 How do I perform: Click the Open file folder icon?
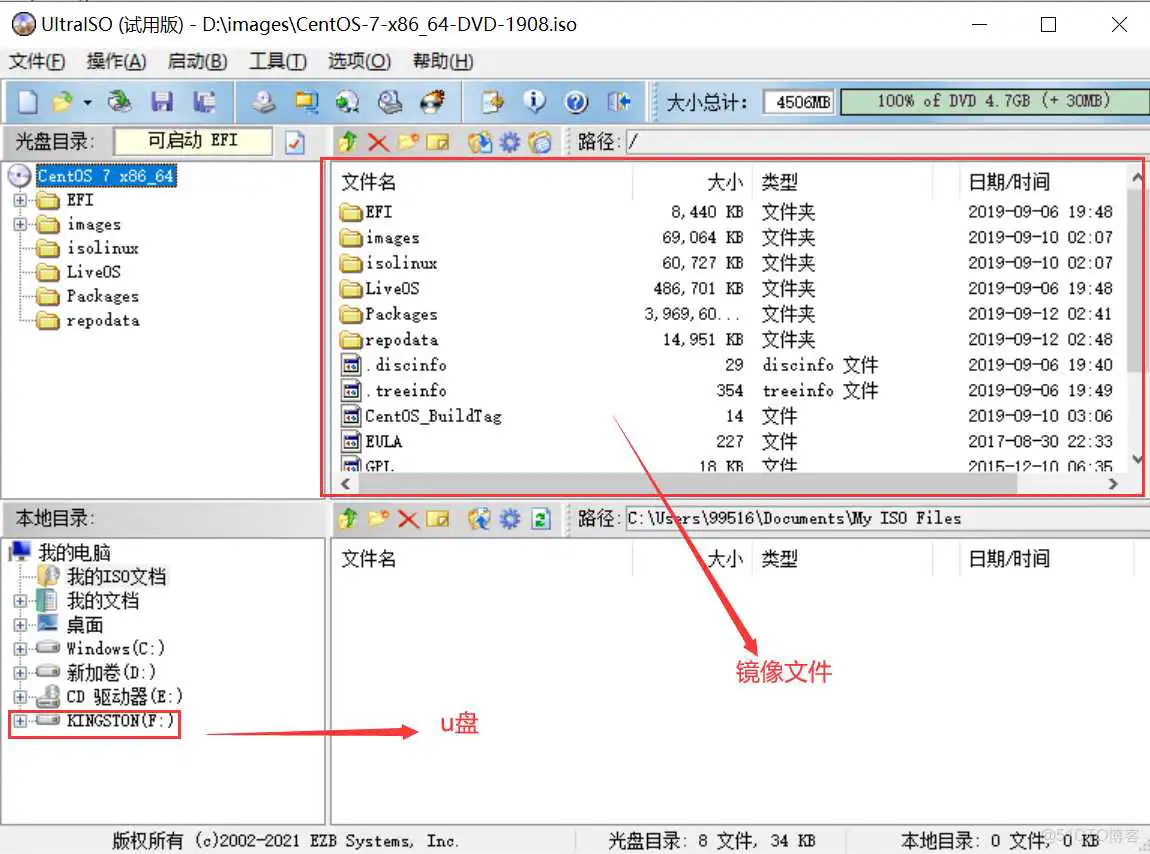click(x=63, y=101)
